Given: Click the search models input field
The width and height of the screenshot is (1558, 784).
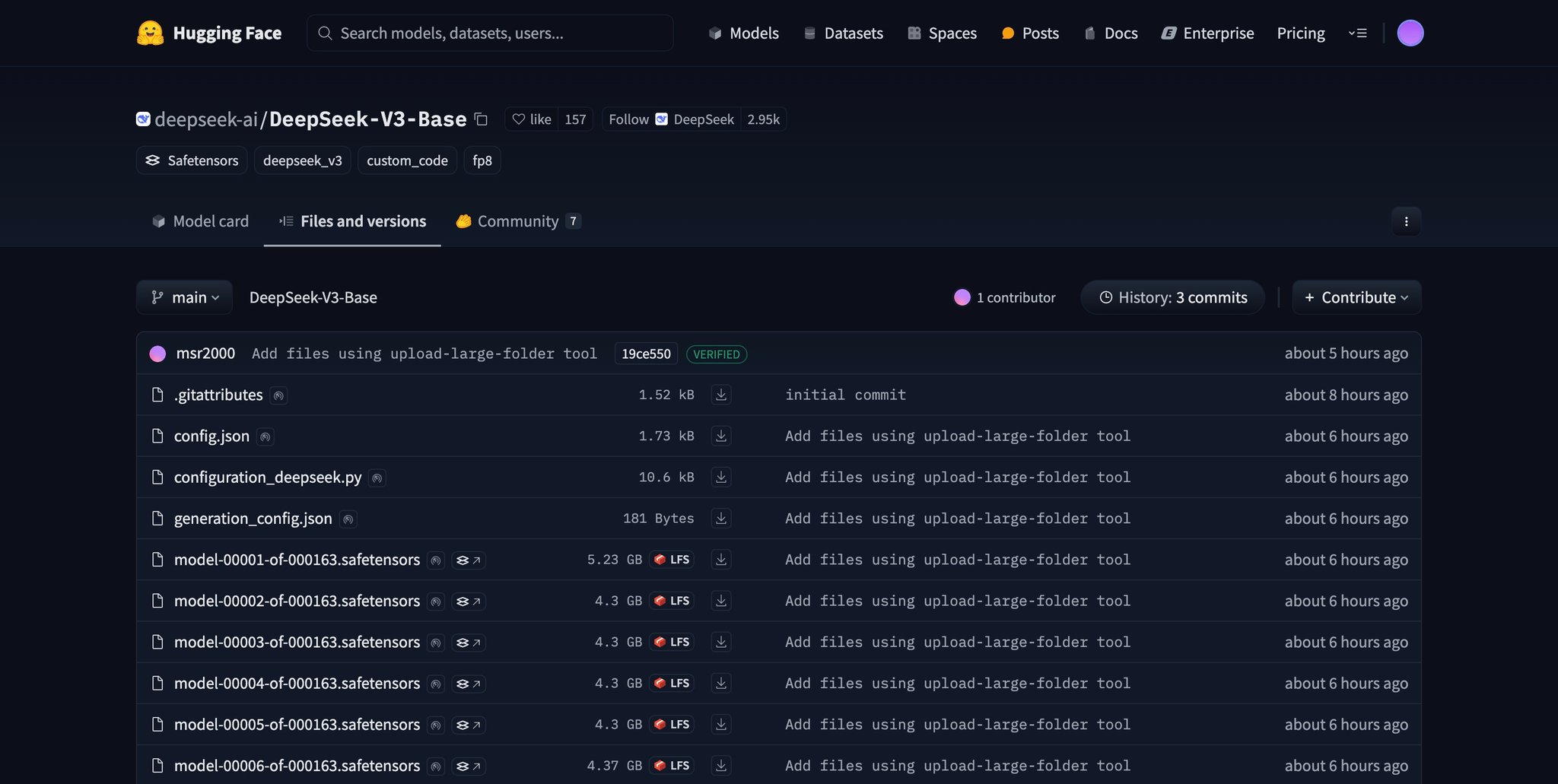Looking at the screenshot, I should click(x=490, y=33).
